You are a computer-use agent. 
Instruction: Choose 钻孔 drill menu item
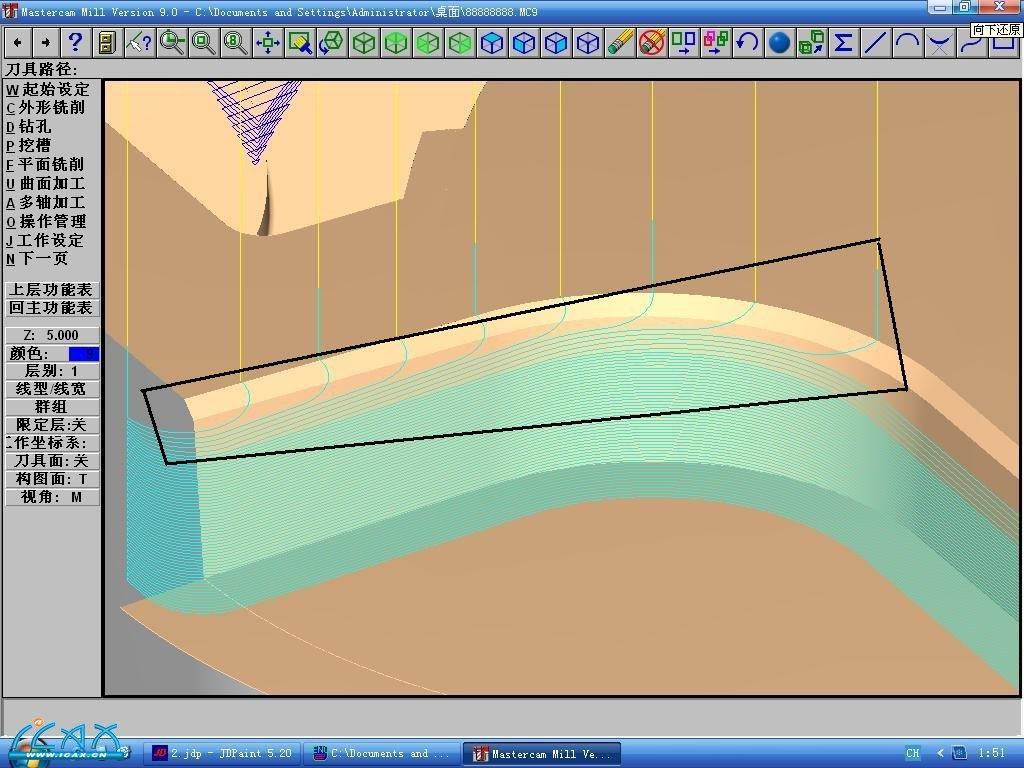click(29, 127)
